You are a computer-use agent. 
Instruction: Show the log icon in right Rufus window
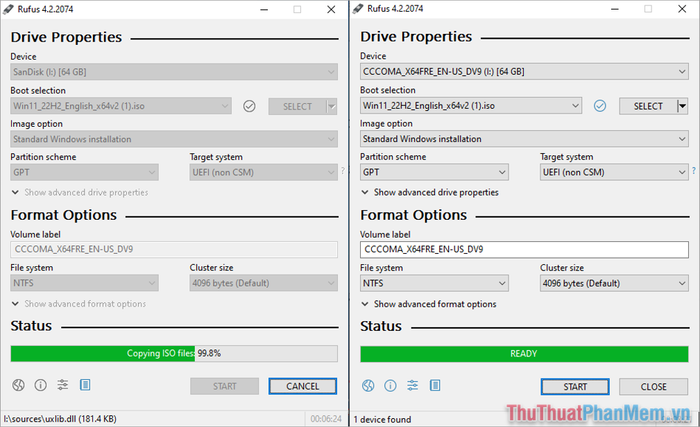[435, 385]
